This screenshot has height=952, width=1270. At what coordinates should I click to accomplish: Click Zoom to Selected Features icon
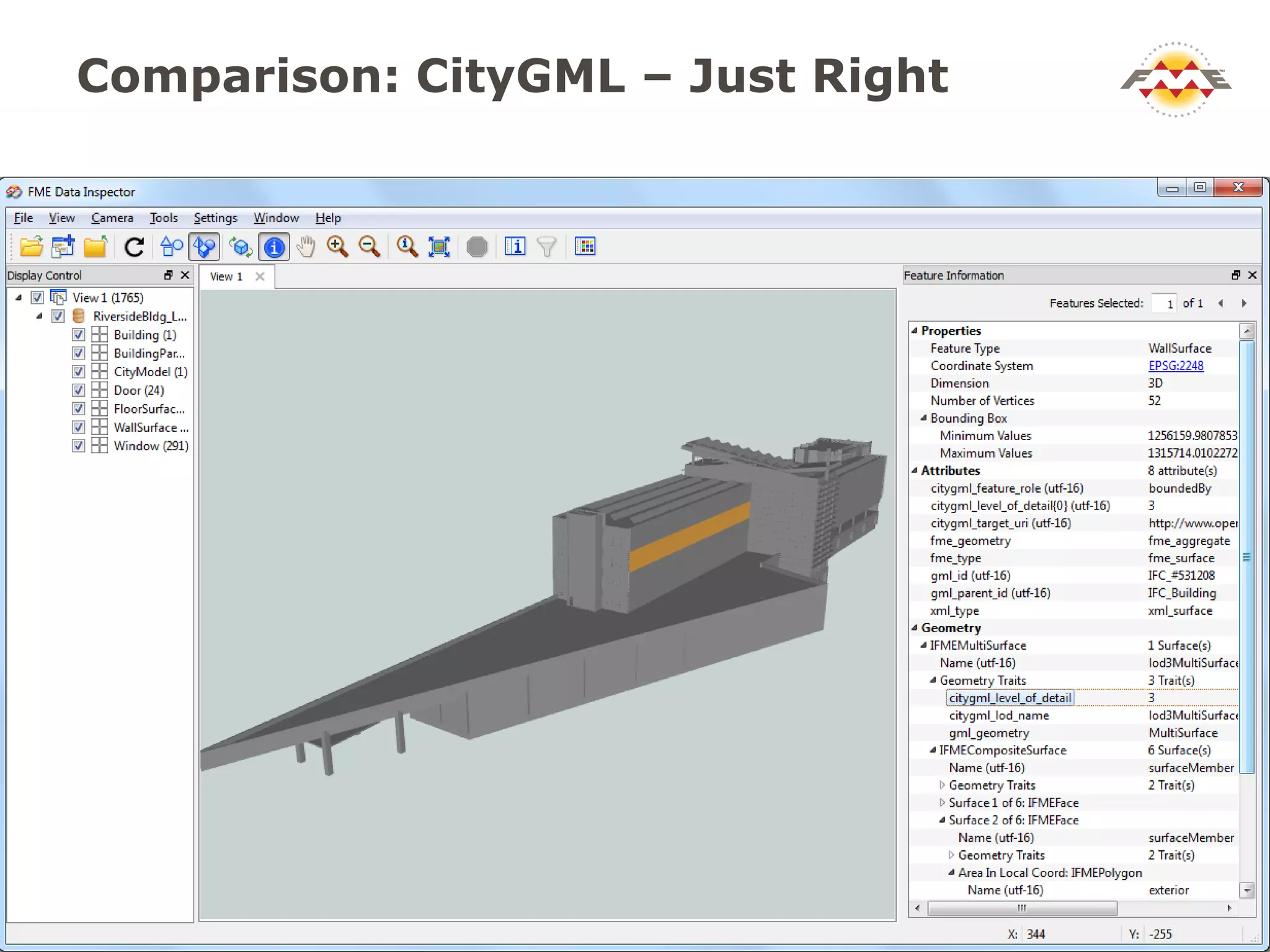tap(407, 247)
